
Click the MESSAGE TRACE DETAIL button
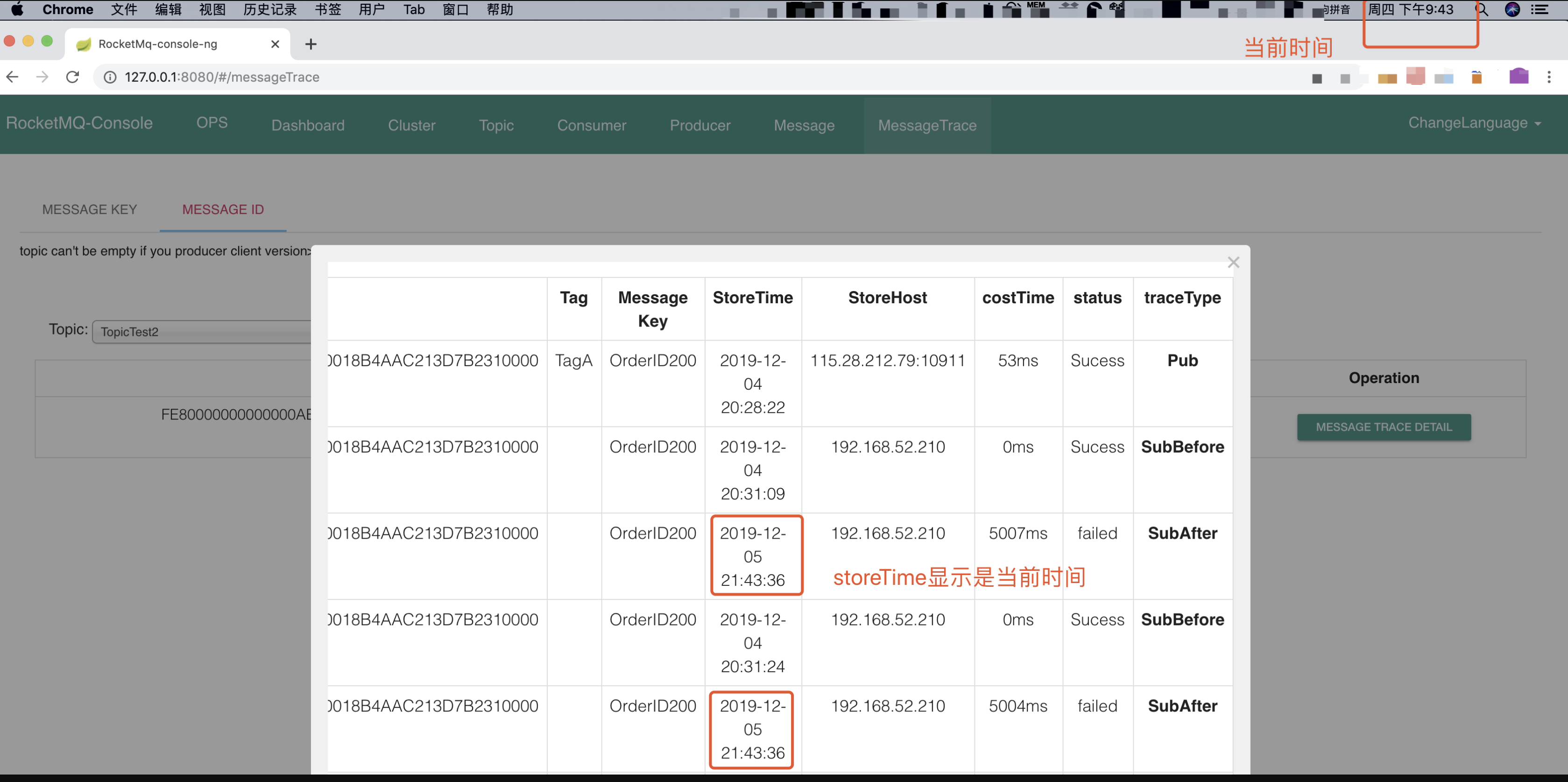[1384, 427]
